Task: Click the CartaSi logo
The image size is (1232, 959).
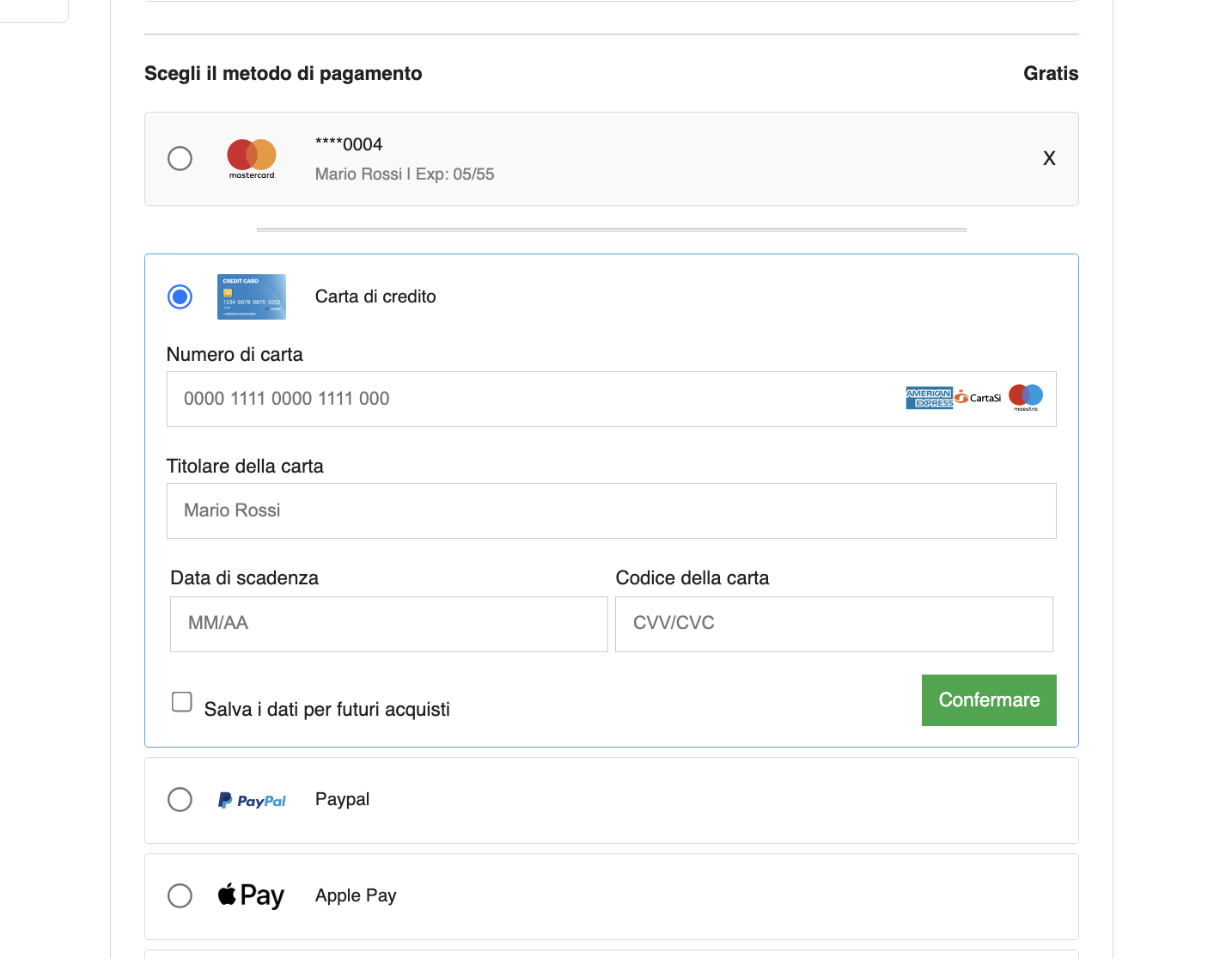Action: pyautogui.click(x=979, y=397)
